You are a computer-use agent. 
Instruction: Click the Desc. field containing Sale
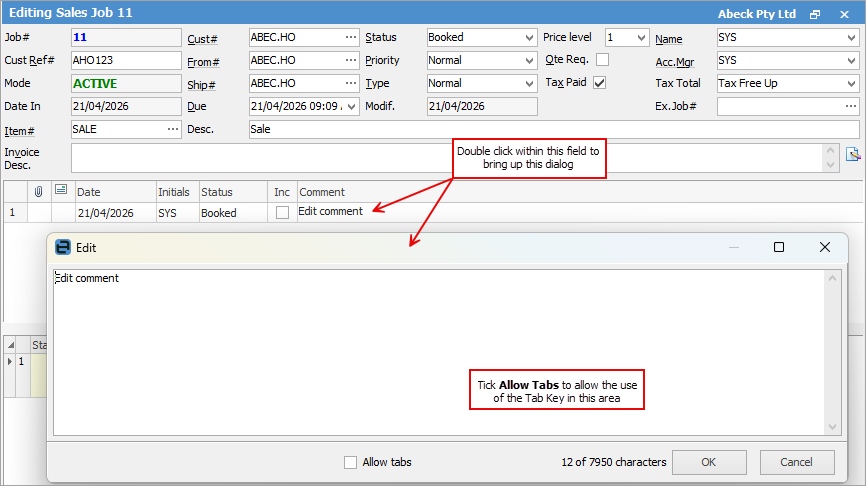pyautogui.click(x=554, y=129)
